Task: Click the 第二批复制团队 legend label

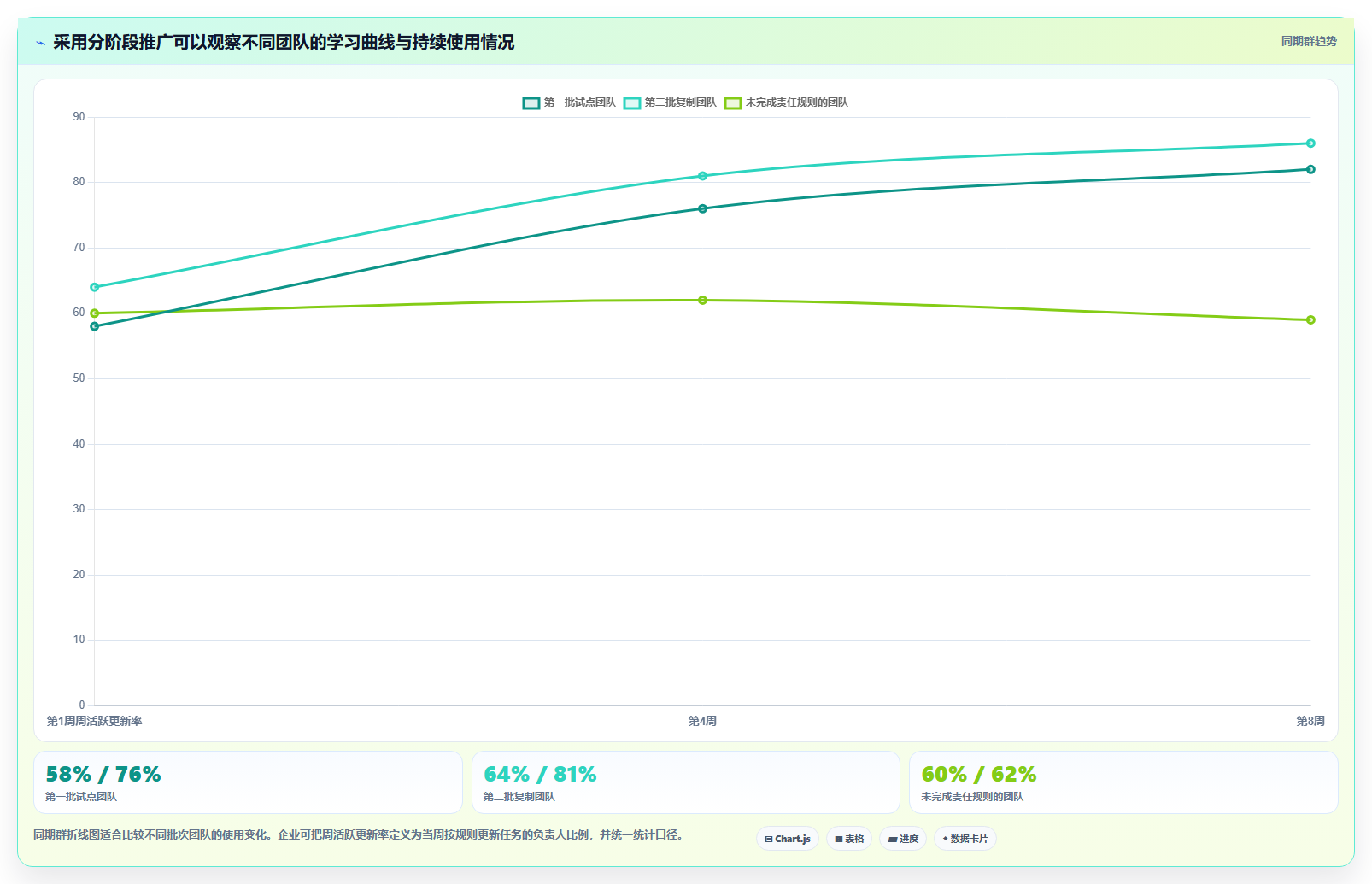Action: (x=681, y=102)
